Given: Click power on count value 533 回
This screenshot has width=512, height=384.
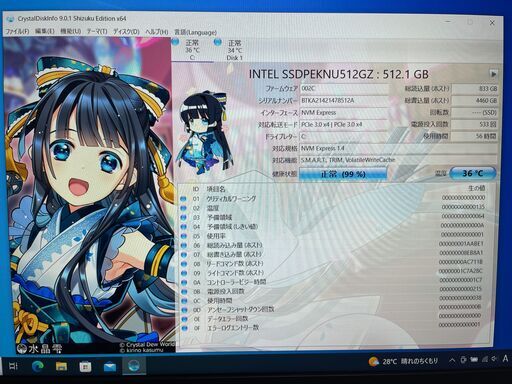Looking at the screenshot, I should (x=475, y=124).
